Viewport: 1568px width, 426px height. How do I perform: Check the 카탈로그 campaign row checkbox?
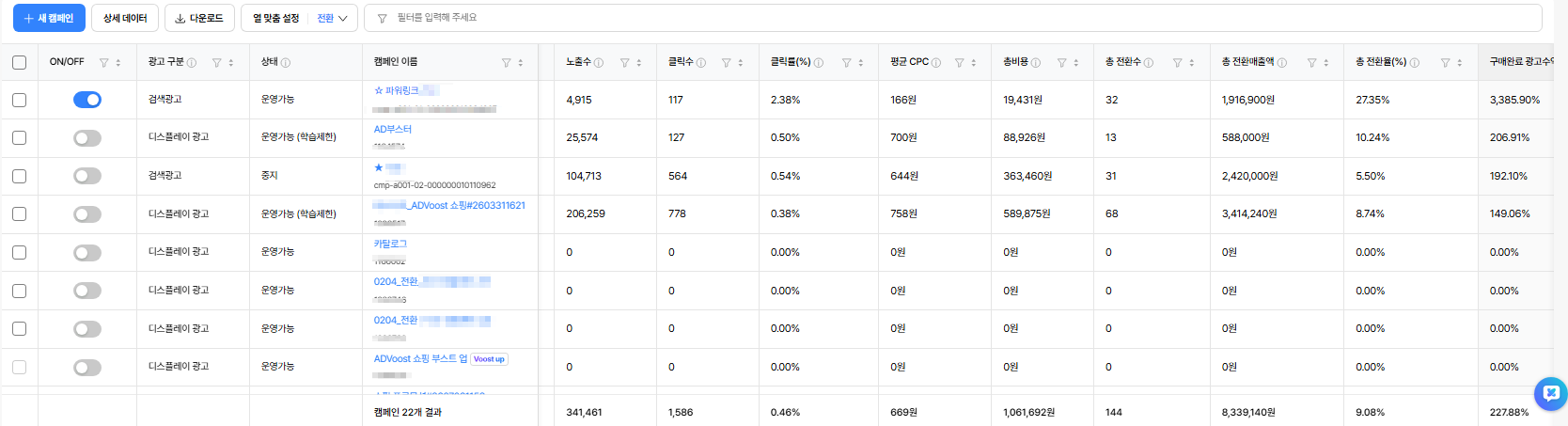pyautogui.click(x=19, y=252)
